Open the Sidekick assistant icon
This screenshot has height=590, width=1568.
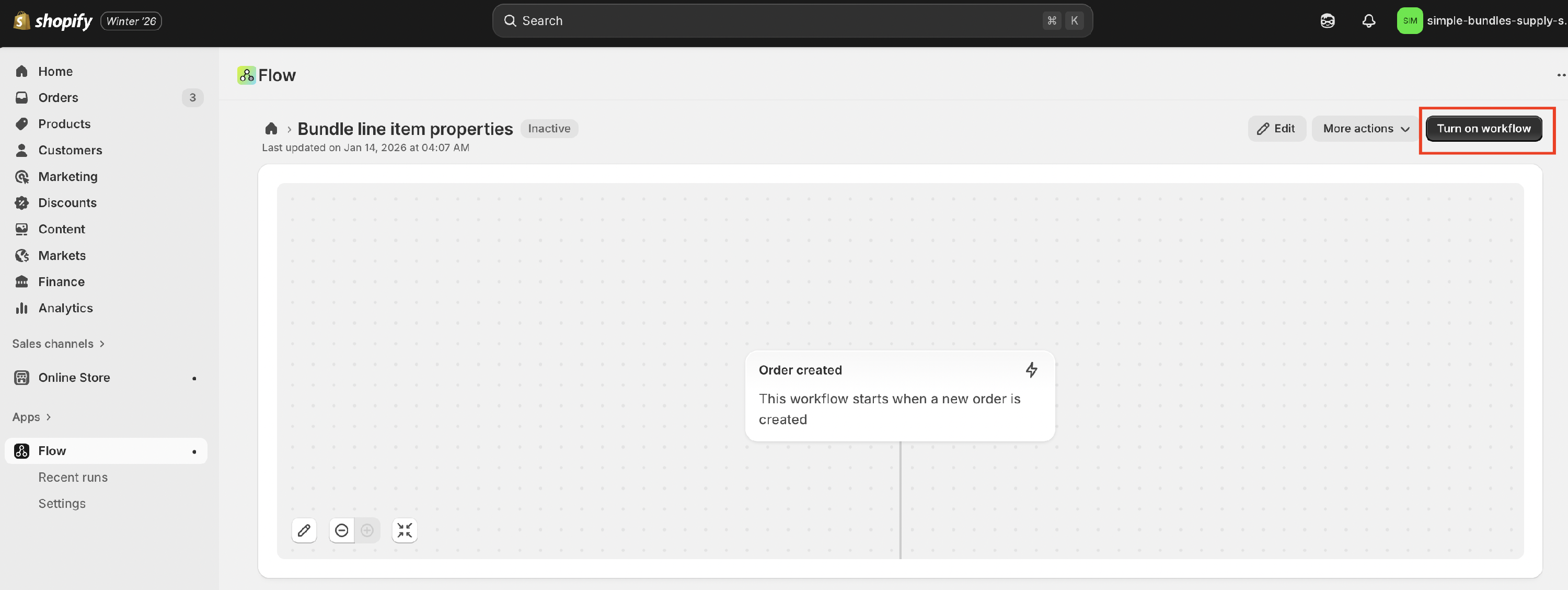(x=1328, y=21)
